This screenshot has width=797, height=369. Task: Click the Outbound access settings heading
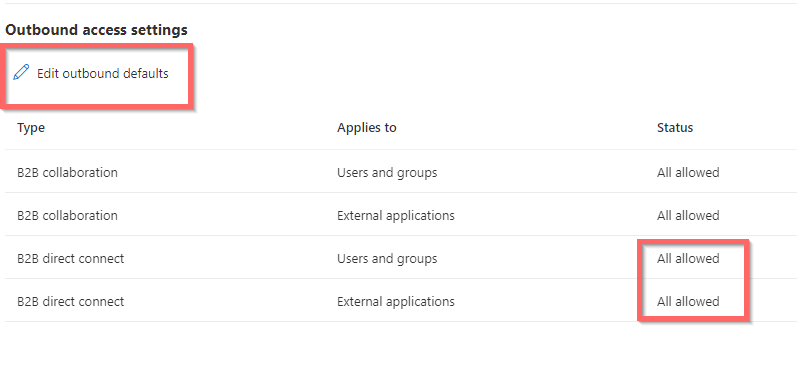pos(97,30)
